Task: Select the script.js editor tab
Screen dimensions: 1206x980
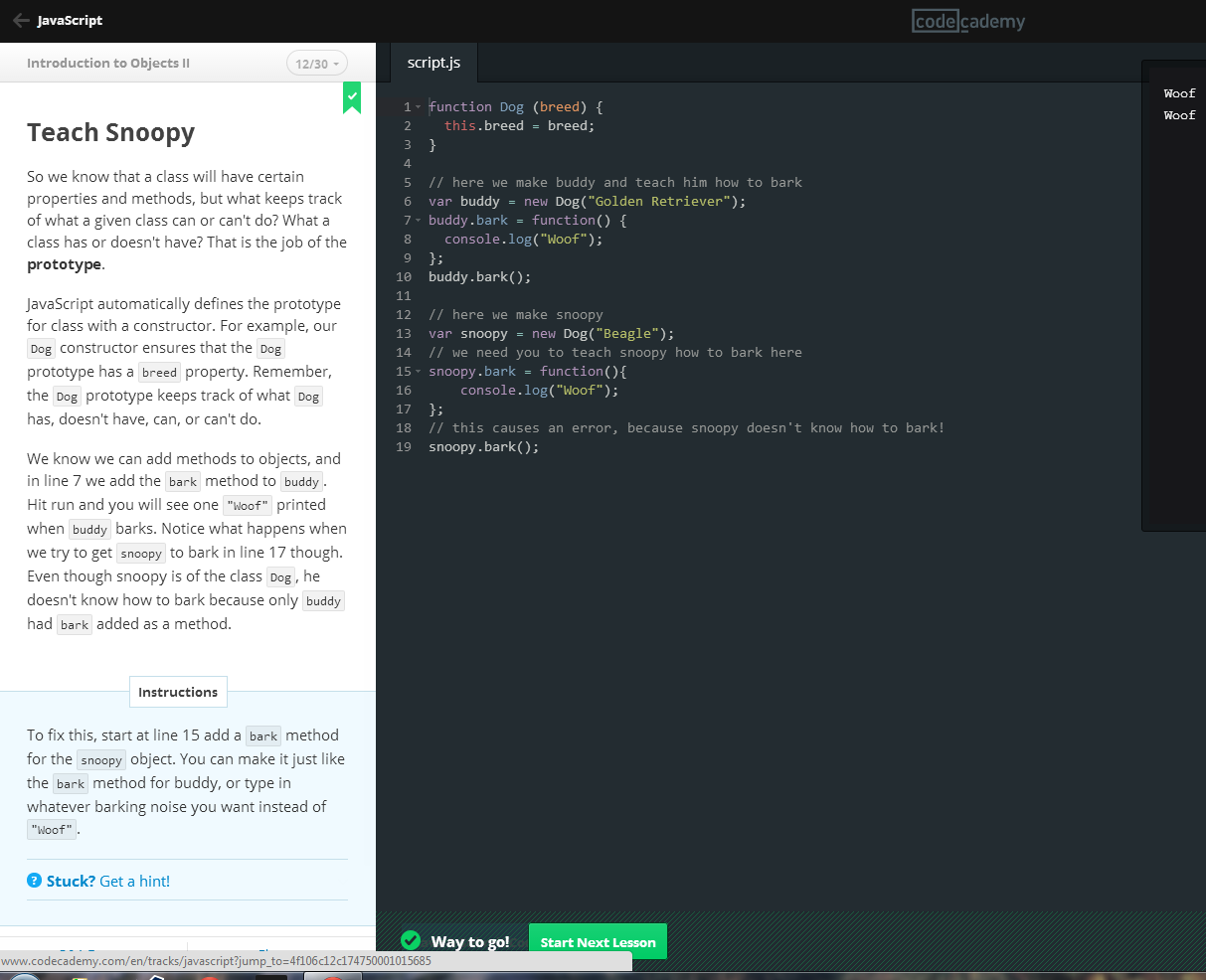Action: (x=433, y=63)
